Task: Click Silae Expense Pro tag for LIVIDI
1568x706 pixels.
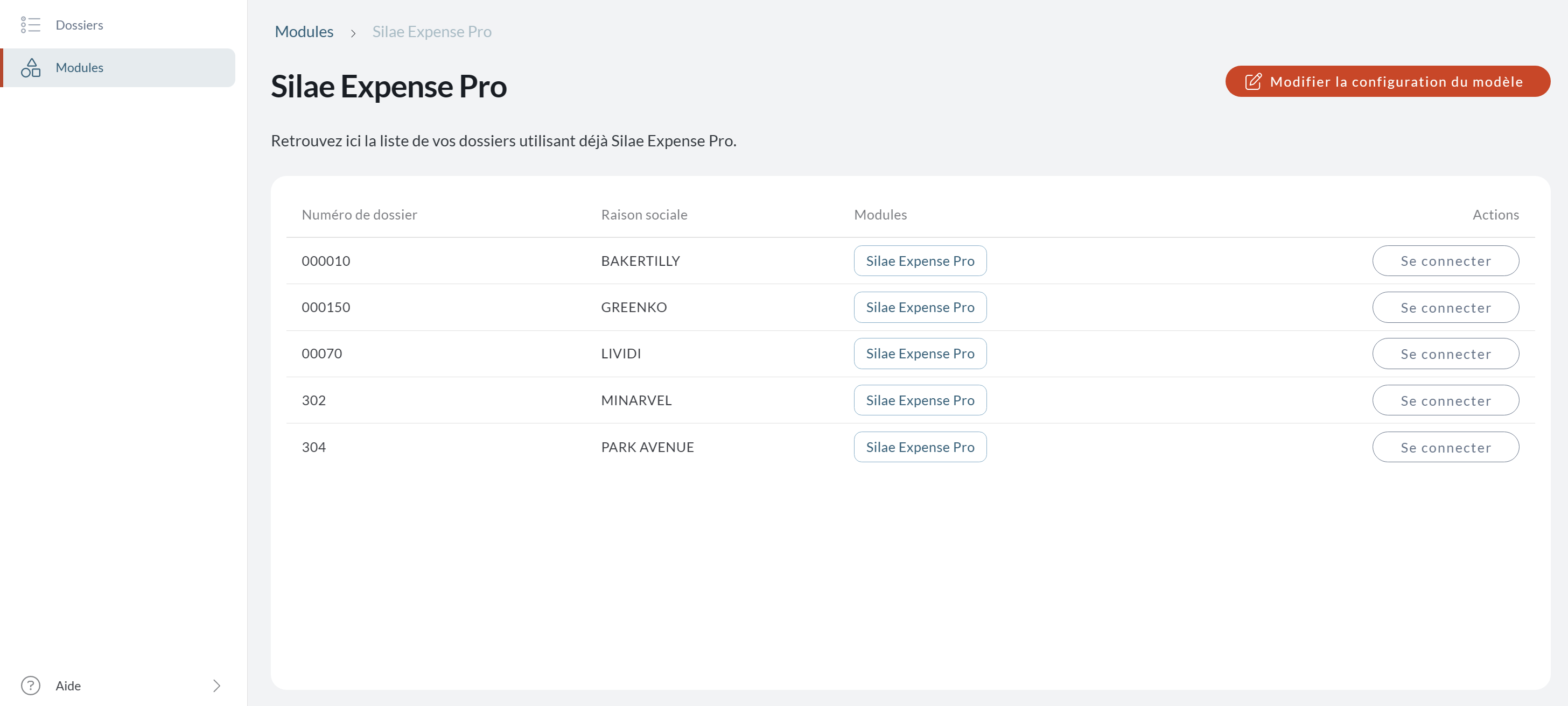Action: 920,354
